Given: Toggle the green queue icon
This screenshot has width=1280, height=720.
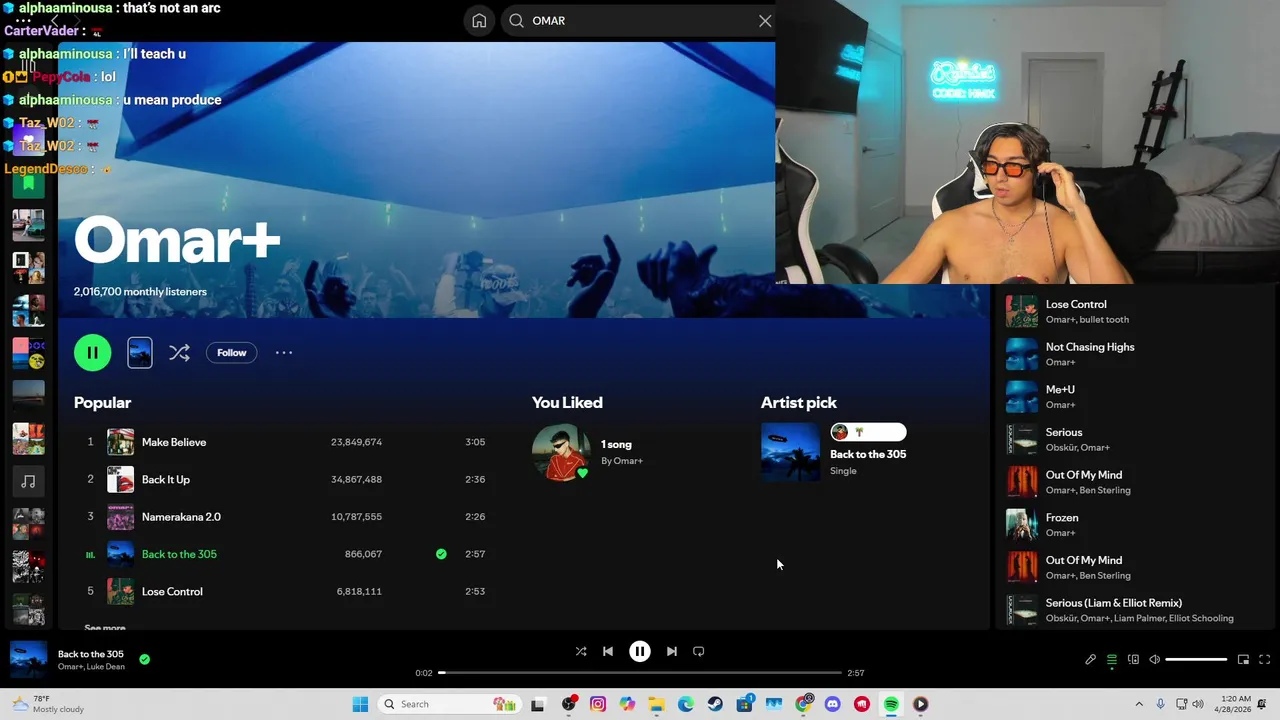Looking at the screenshot, I should pyautogui.click(x=1112, y=659).
